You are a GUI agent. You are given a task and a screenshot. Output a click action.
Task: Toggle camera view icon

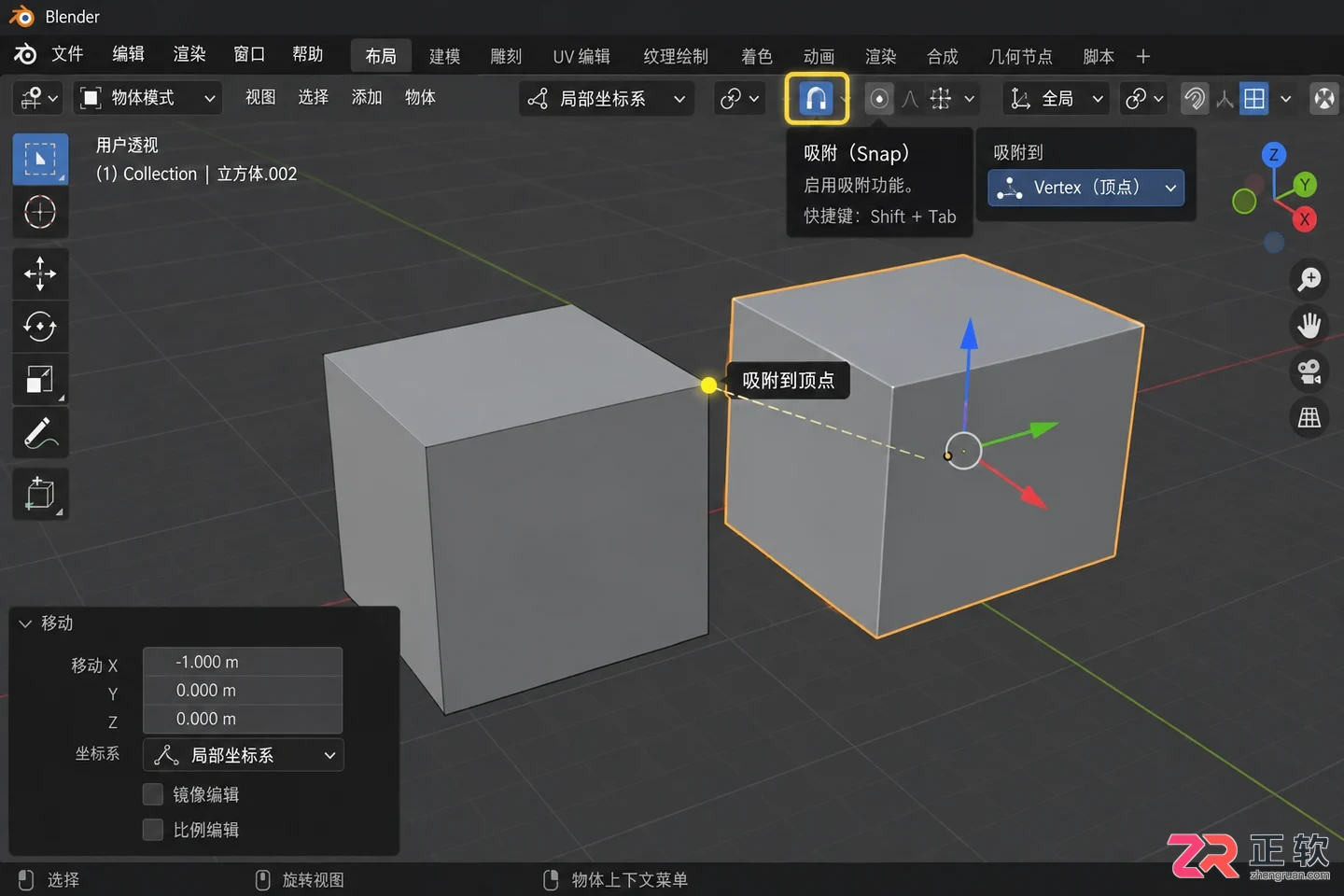click(1309, 371)
